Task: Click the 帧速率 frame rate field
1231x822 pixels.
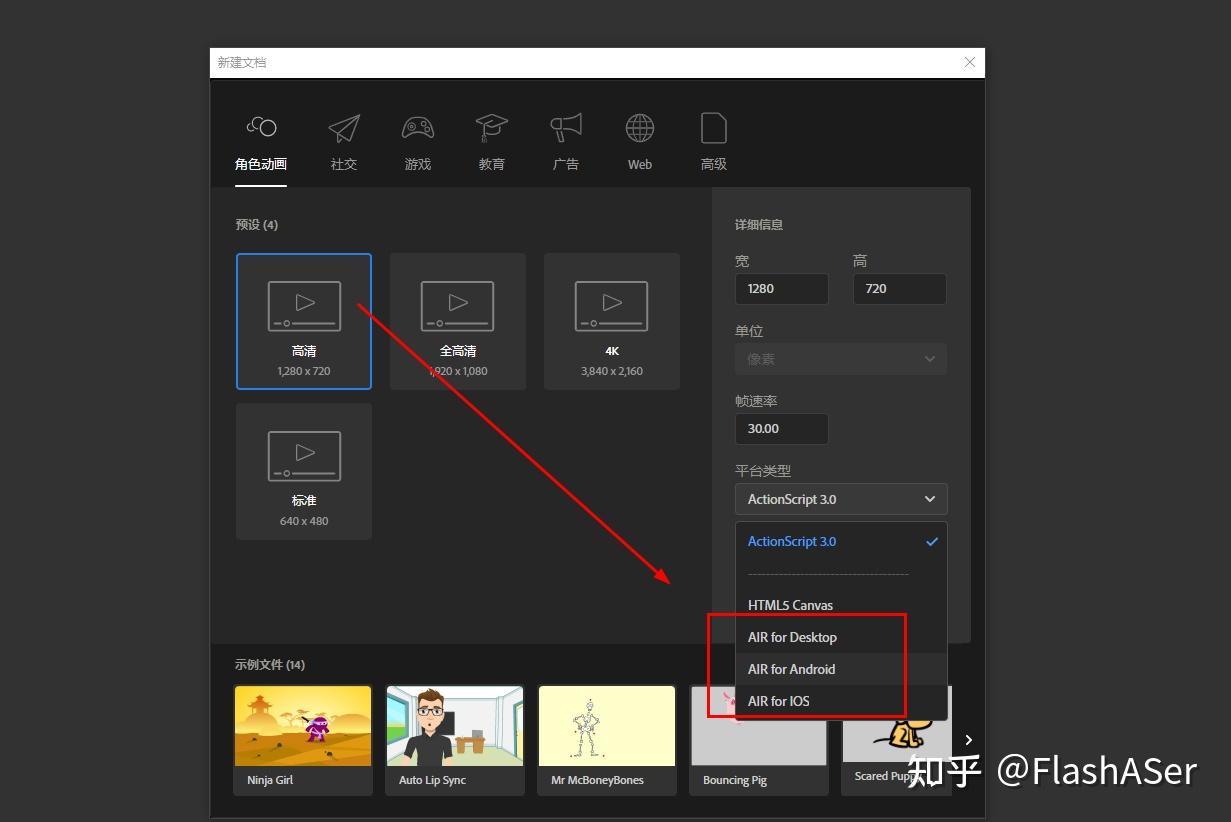Action: [781, 429]
